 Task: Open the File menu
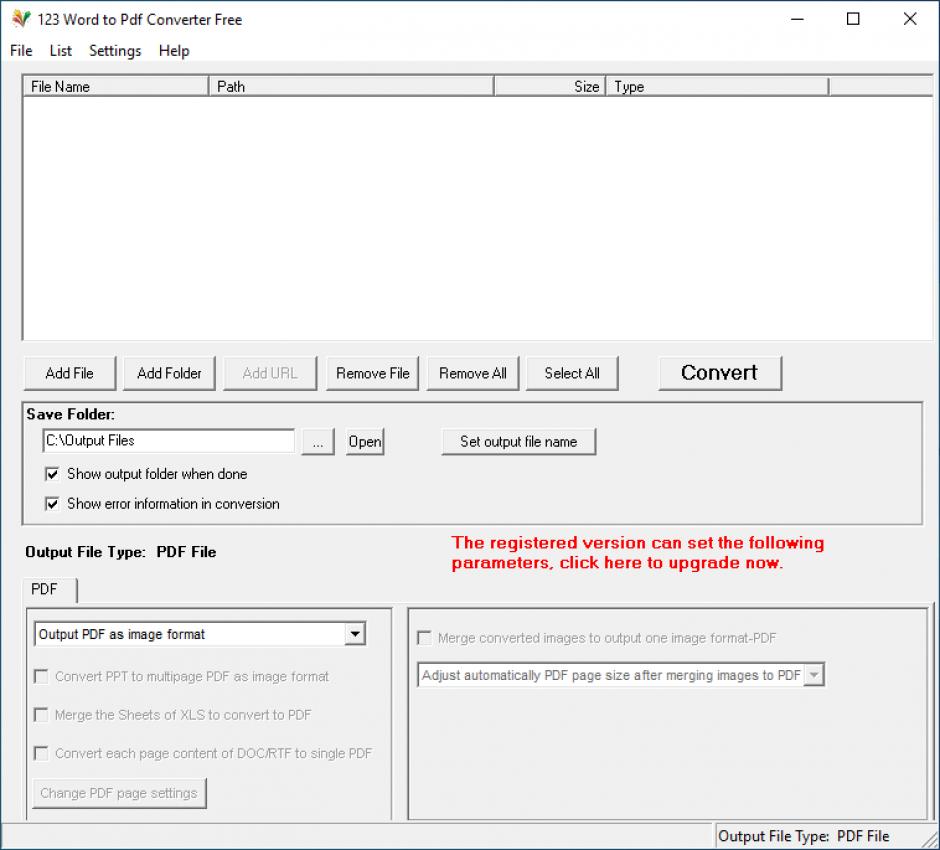21,51
